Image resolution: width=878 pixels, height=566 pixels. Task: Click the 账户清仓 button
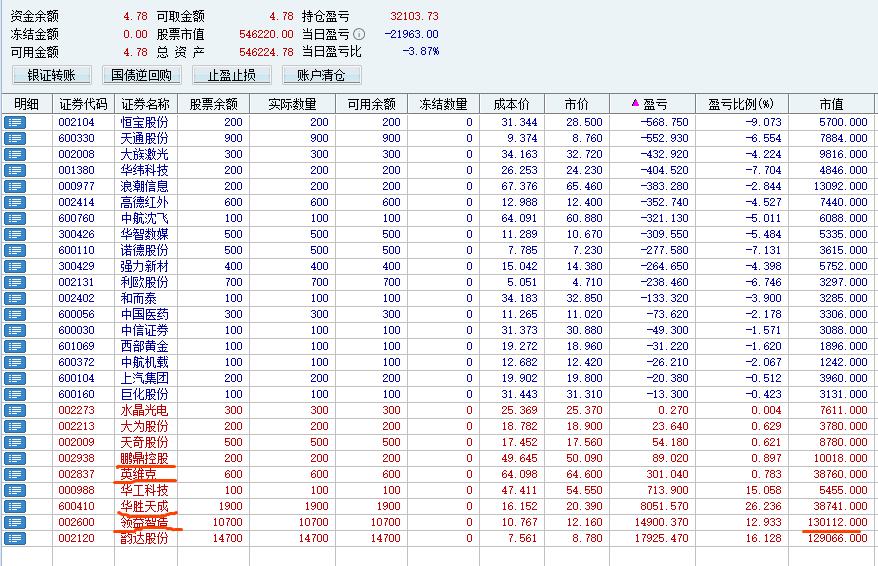tap(321, 75)
